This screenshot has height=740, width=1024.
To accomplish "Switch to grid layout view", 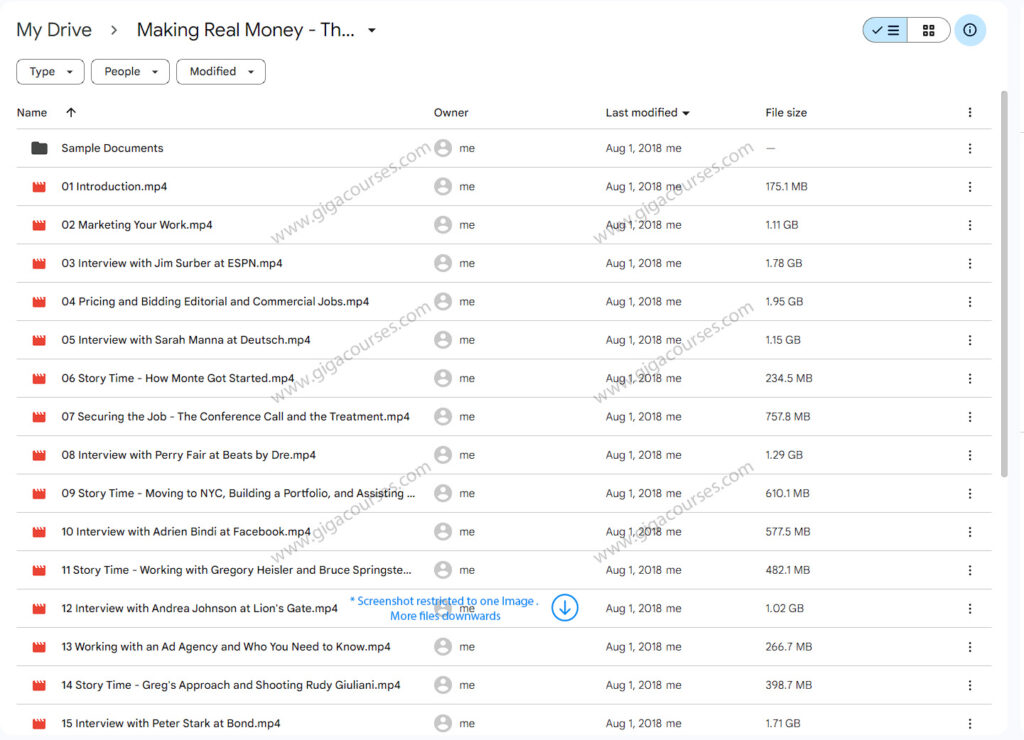I will [929, 30].
